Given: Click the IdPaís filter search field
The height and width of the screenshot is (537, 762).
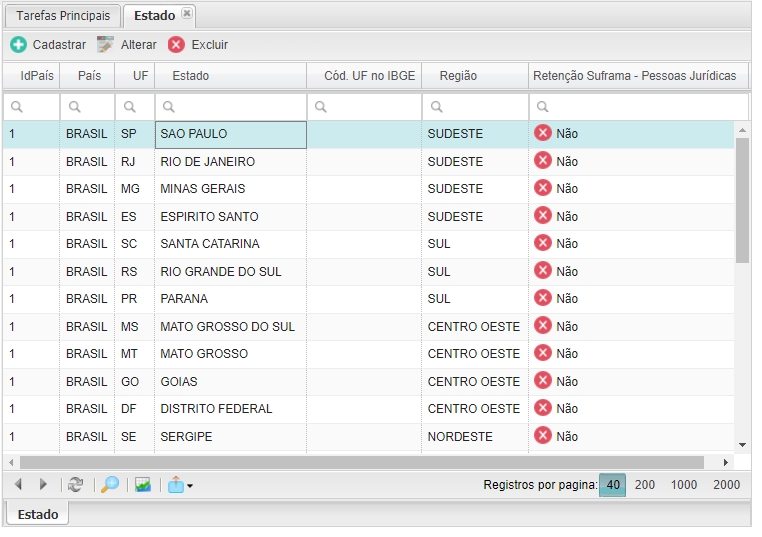Looking at the screenshot, I should click(x=32, y=107).
